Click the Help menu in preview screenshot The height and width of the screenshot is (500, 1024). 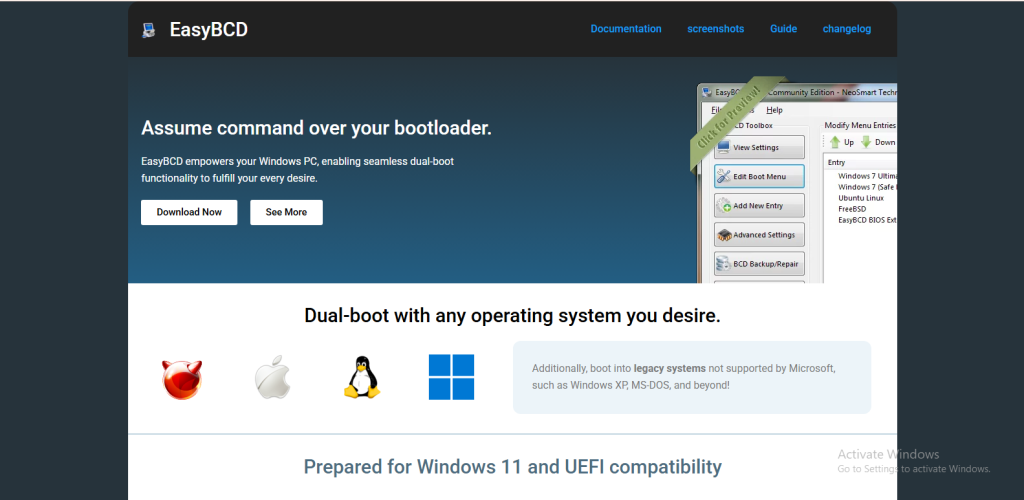pos(775,110)
